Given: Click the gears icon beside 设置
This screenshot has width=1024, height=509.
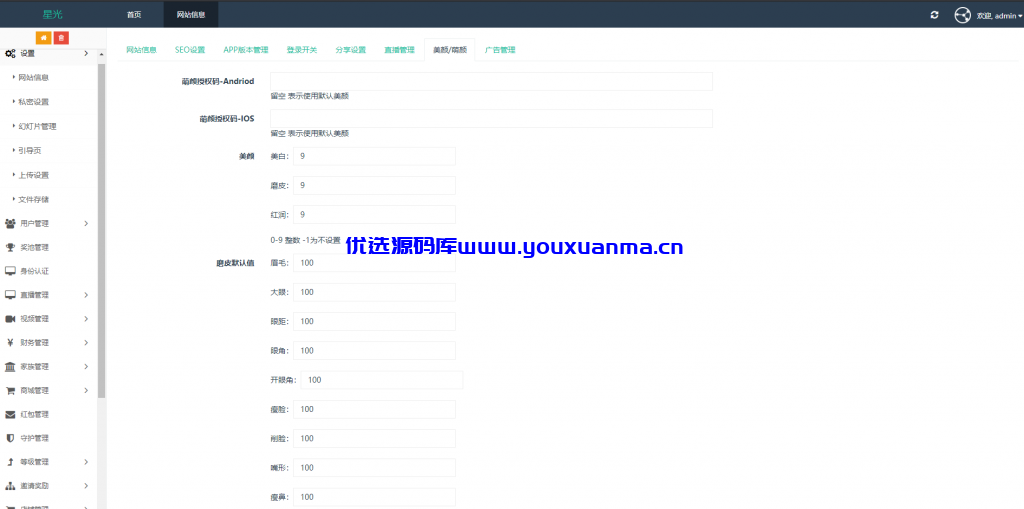Looking at the screenshot, I should pyautogui.click(x=10, y=54).
